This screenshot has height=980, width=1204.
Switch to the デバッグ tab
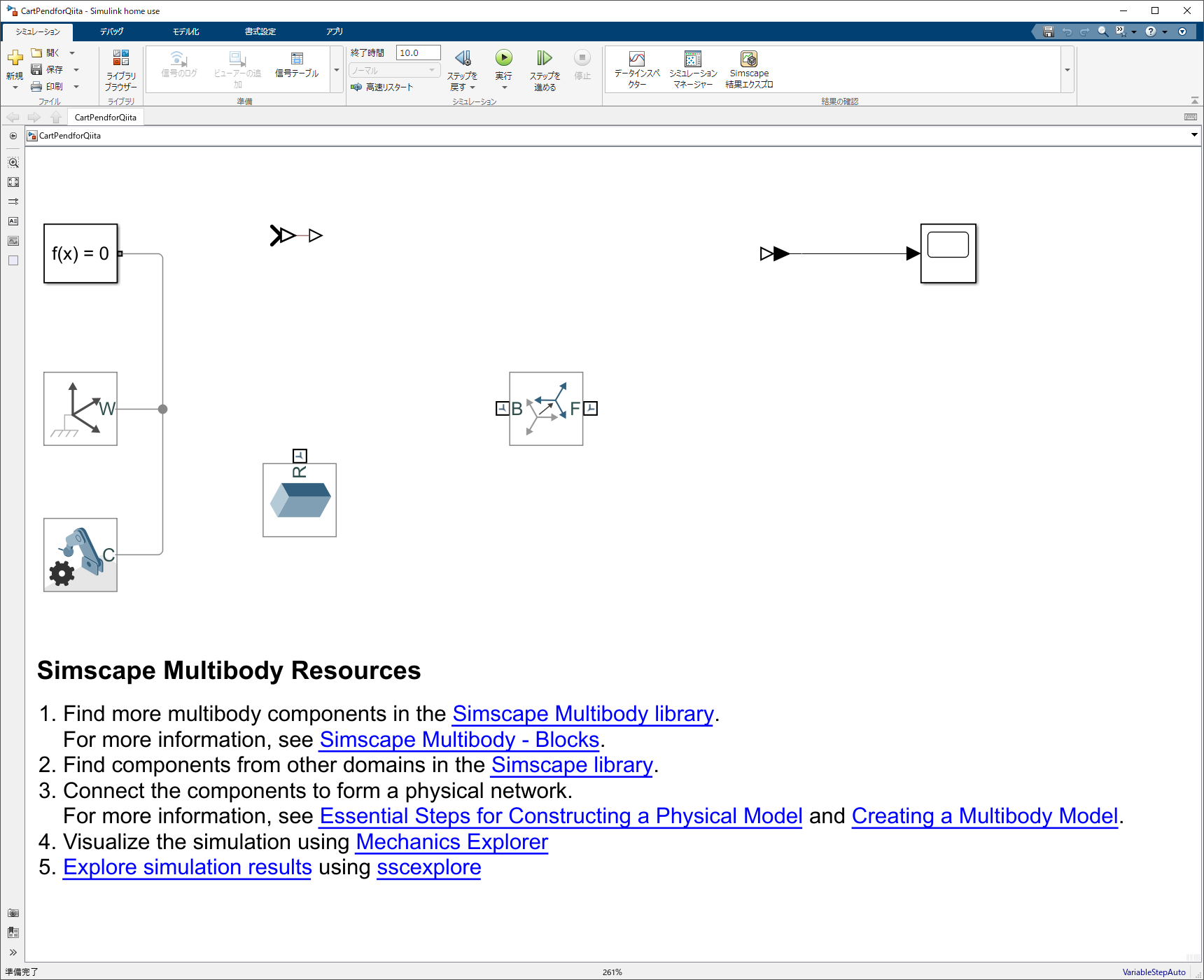[111, 31]
